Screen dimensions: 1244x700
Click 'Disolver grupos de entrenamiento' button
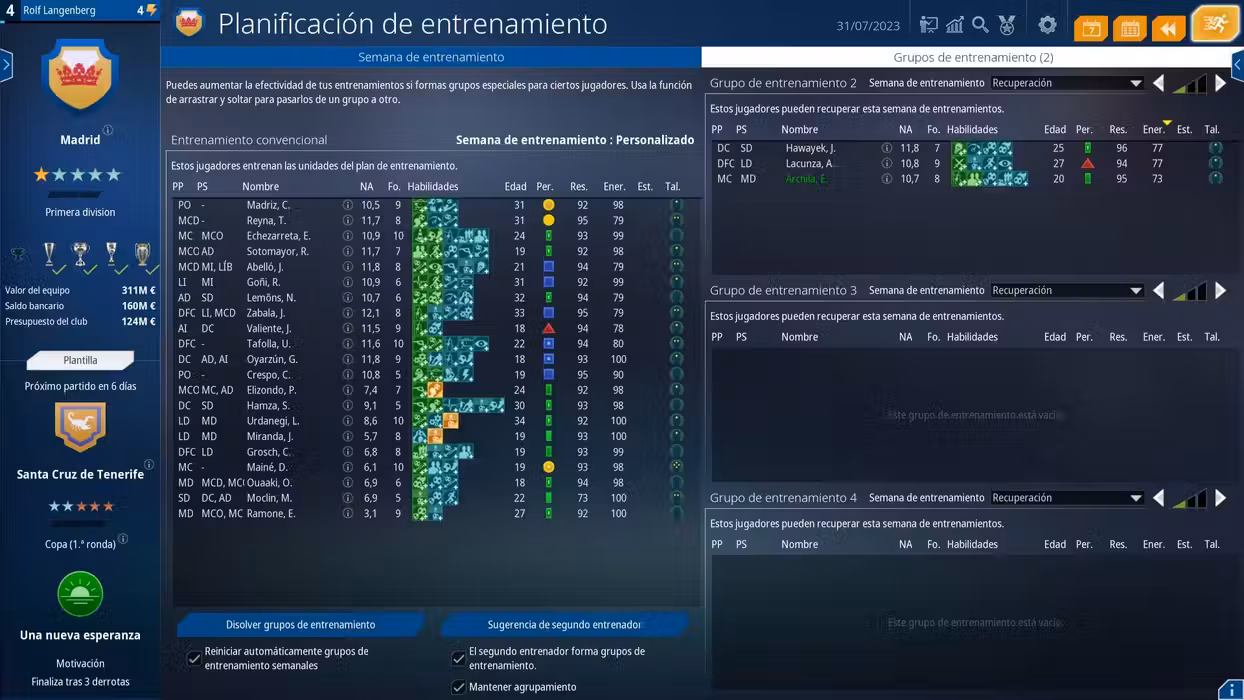(300, 625)
